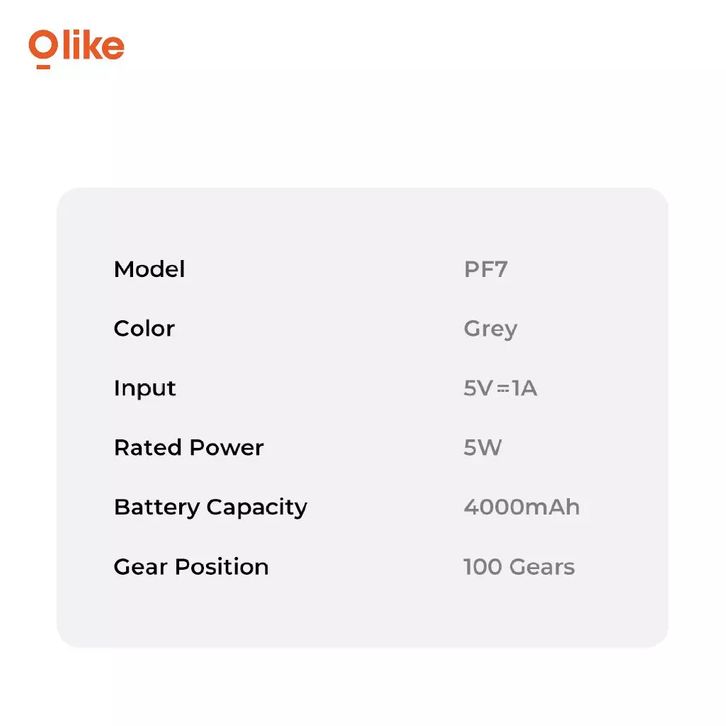The image size is (726, 726).
Task: Click the 4000mAh capacity value
Action: (x=522, y=507)
